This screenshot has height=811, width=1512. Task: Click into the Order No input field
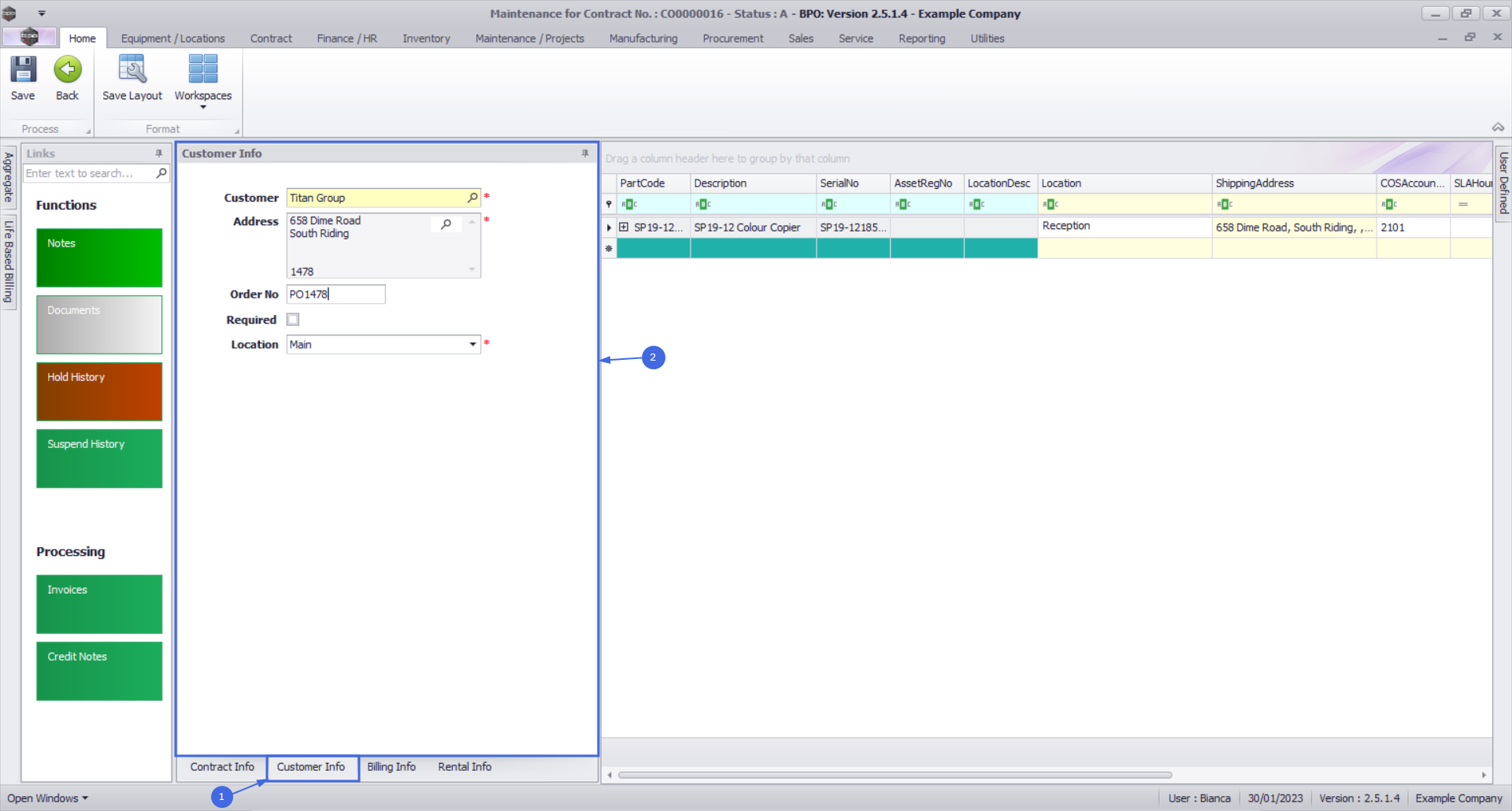point(336,294)
